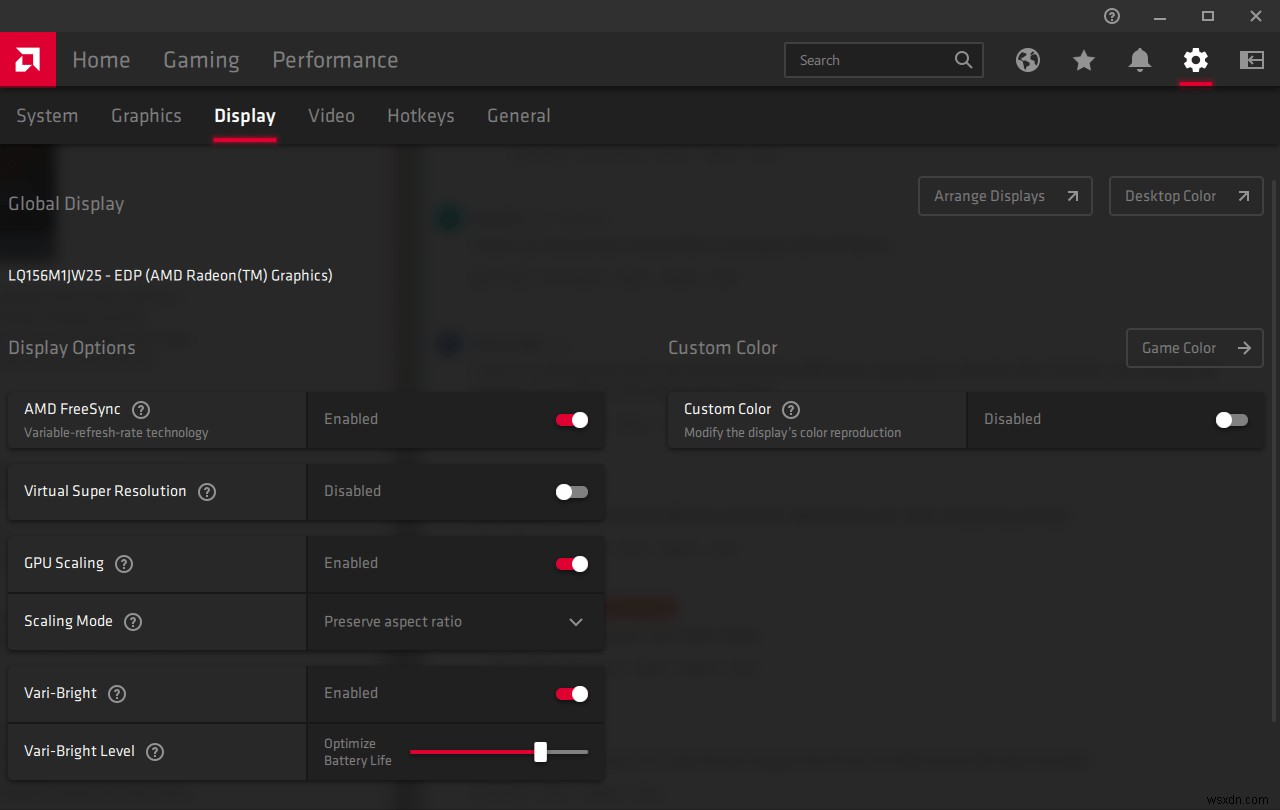This screenshot has height=810, width=1280.
Task: Disable AMD FreeSync
Action: click(570, 420)
